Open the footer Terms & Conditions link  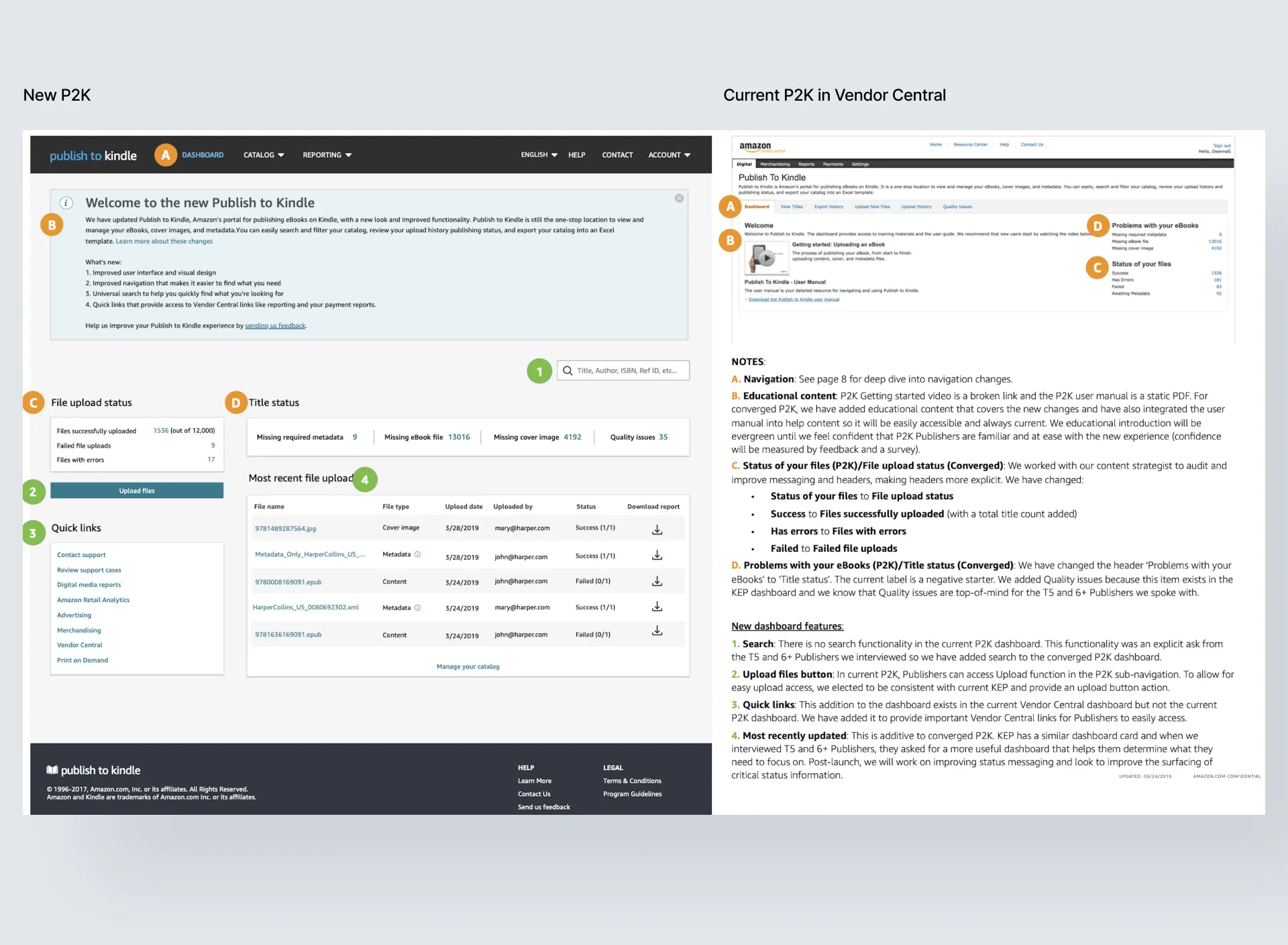pyautogui.click(x=632, y=781)
